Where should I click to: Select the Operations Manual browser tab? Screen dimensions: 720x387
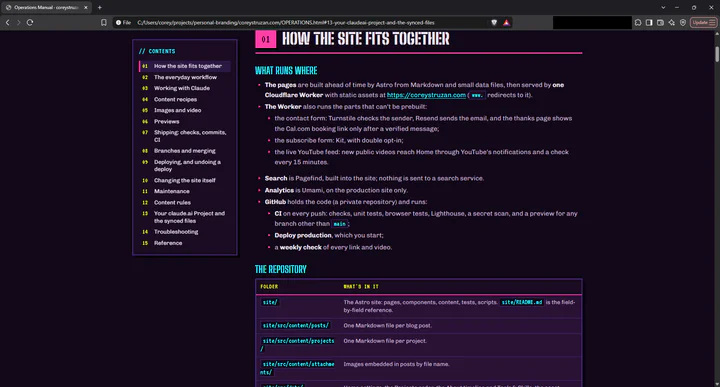pos(46,7)
